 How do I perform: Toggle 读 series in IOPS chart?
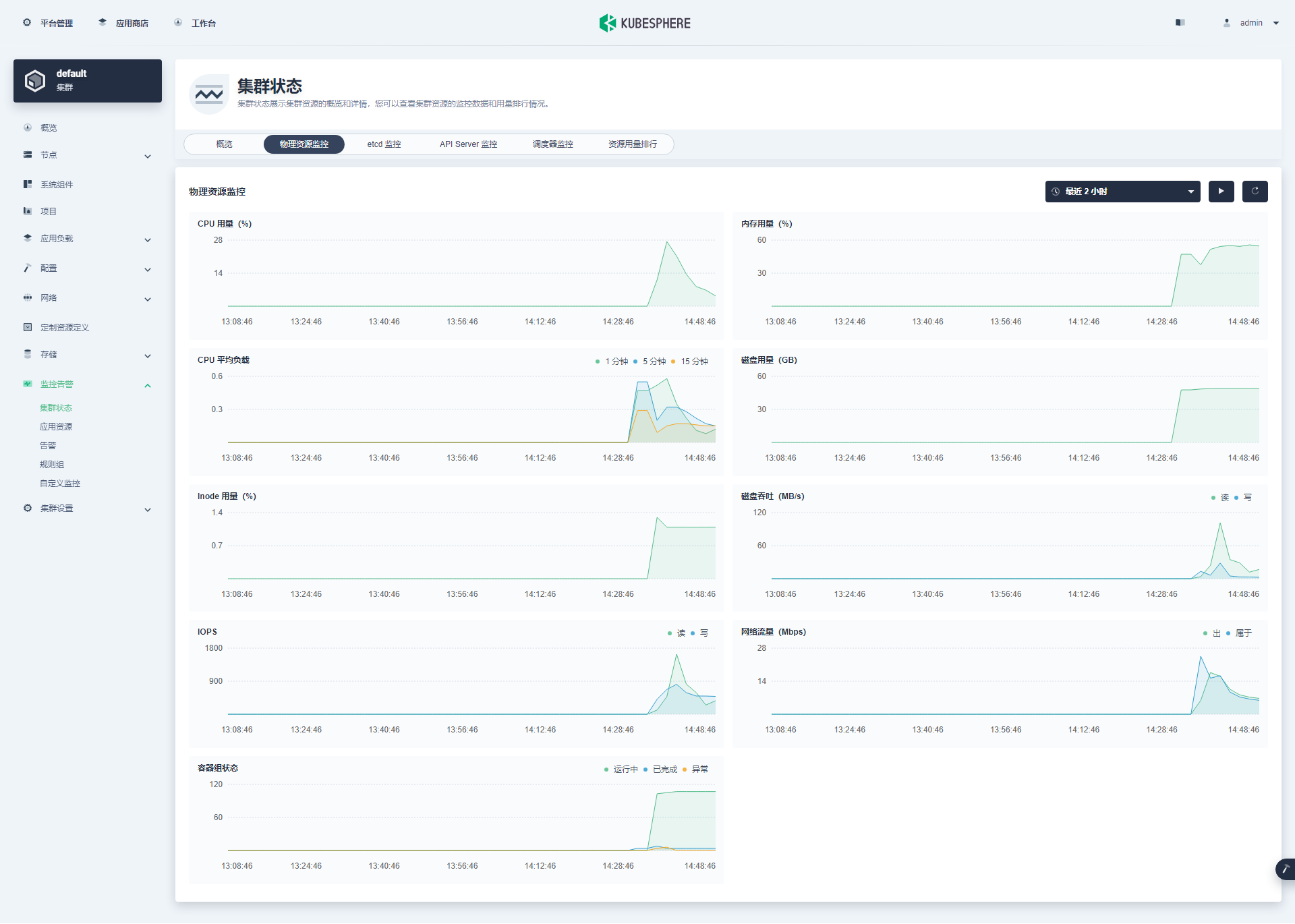point(677,633)
